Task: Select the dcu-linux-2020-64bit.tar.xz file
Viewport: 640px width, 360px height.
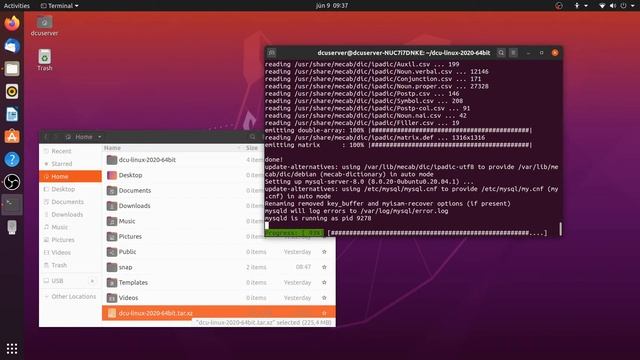Action: (x=219, y=313)
